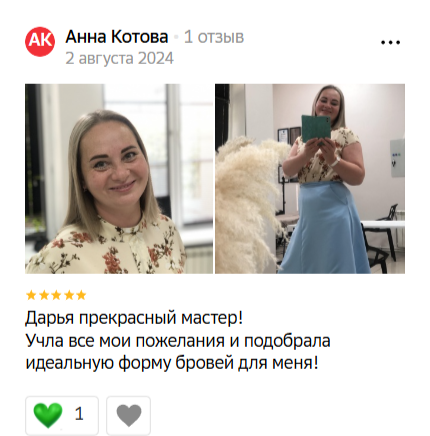The height and width of the screenshot is (436, 430).
Task: Click the like count number 1
Action: pyautogui.click(x=79, y=414)
